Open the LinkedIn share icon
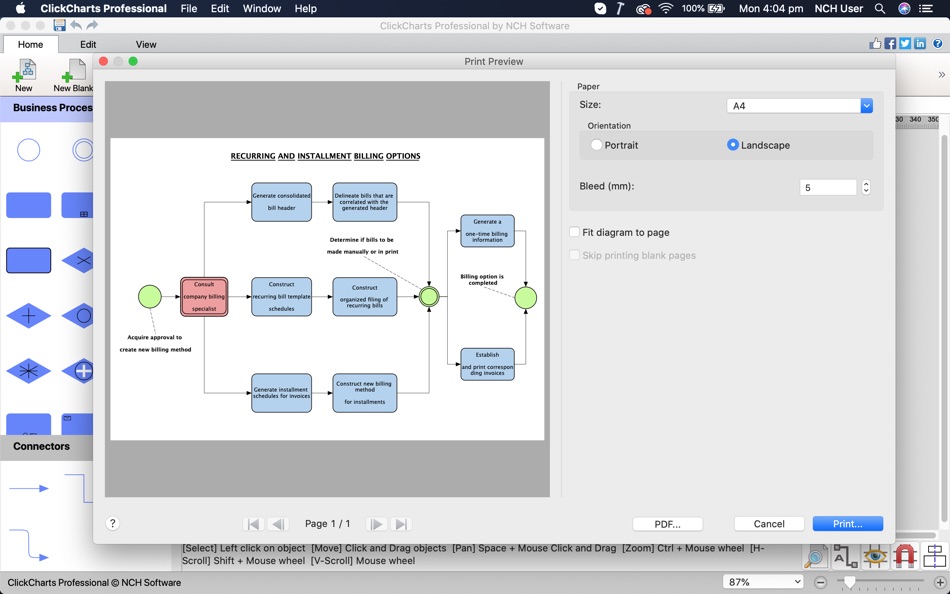 920,44
